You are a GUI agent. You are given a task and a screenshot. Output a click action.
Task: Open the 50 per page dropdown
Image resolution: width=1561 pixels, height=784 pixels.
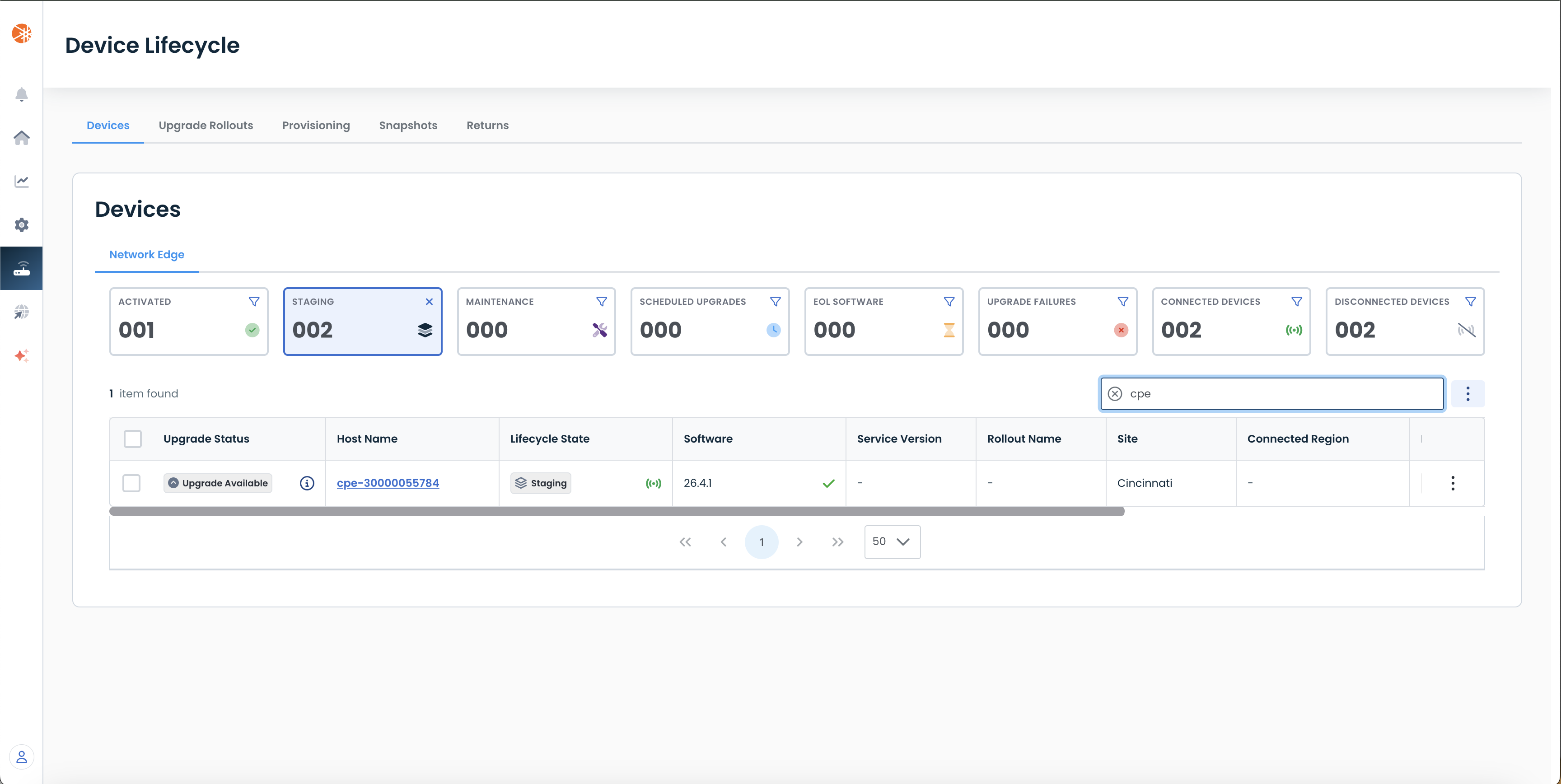coord(892,541)
